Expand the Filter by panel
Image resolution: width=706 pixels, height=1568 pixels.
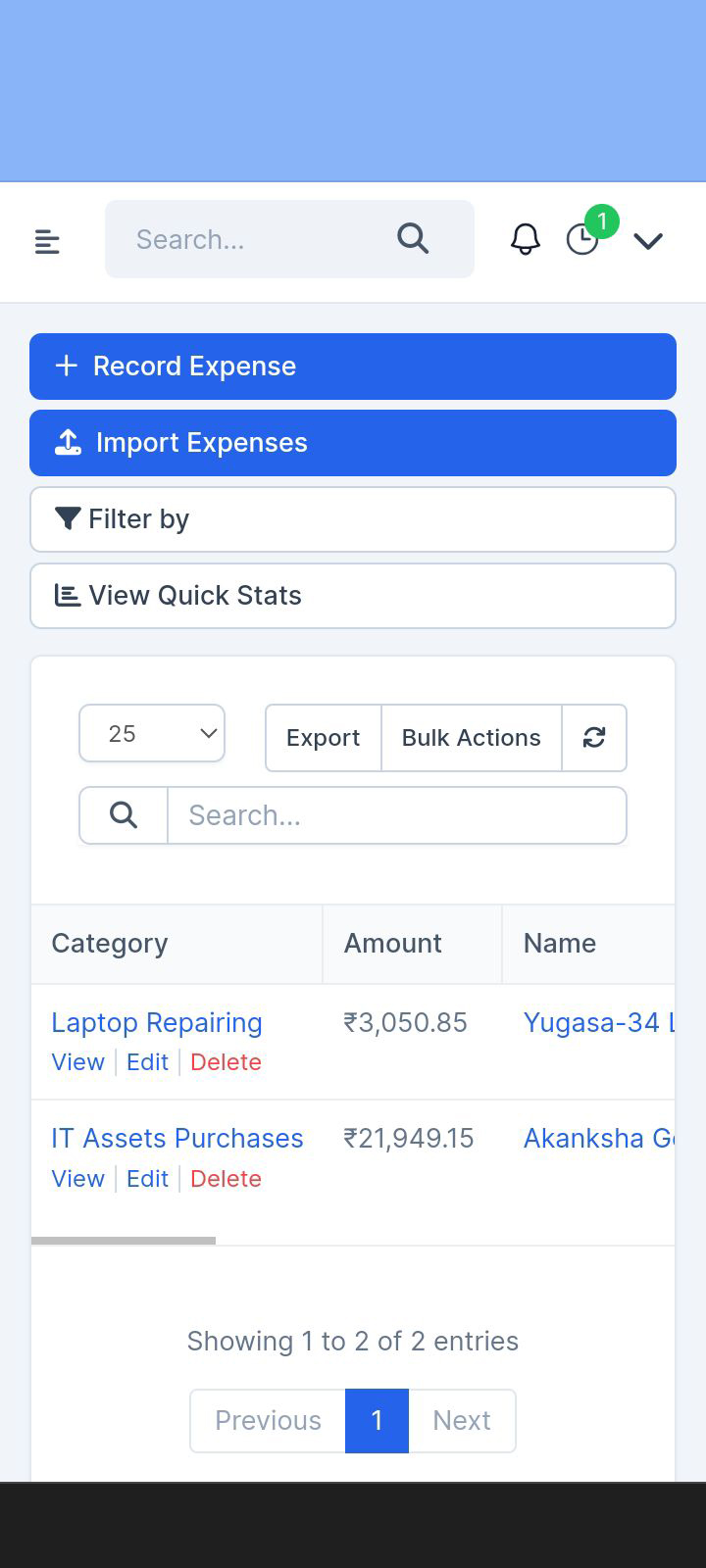(353, 519)
